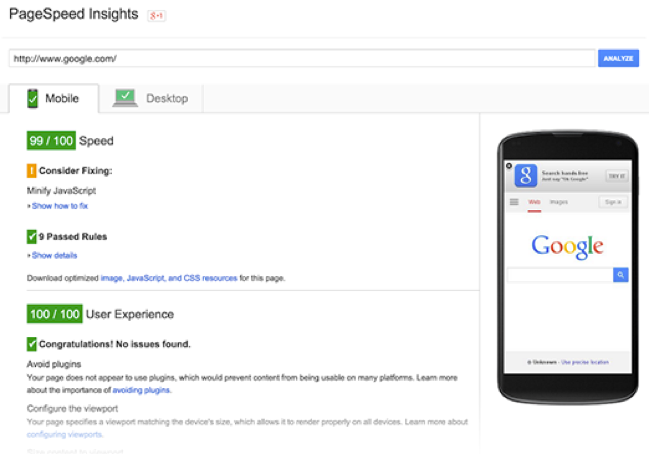649x454 pixels.
Task: Dismiss the banner with close icon in preview
Action: pyautogui.click(x=509, y=166)
